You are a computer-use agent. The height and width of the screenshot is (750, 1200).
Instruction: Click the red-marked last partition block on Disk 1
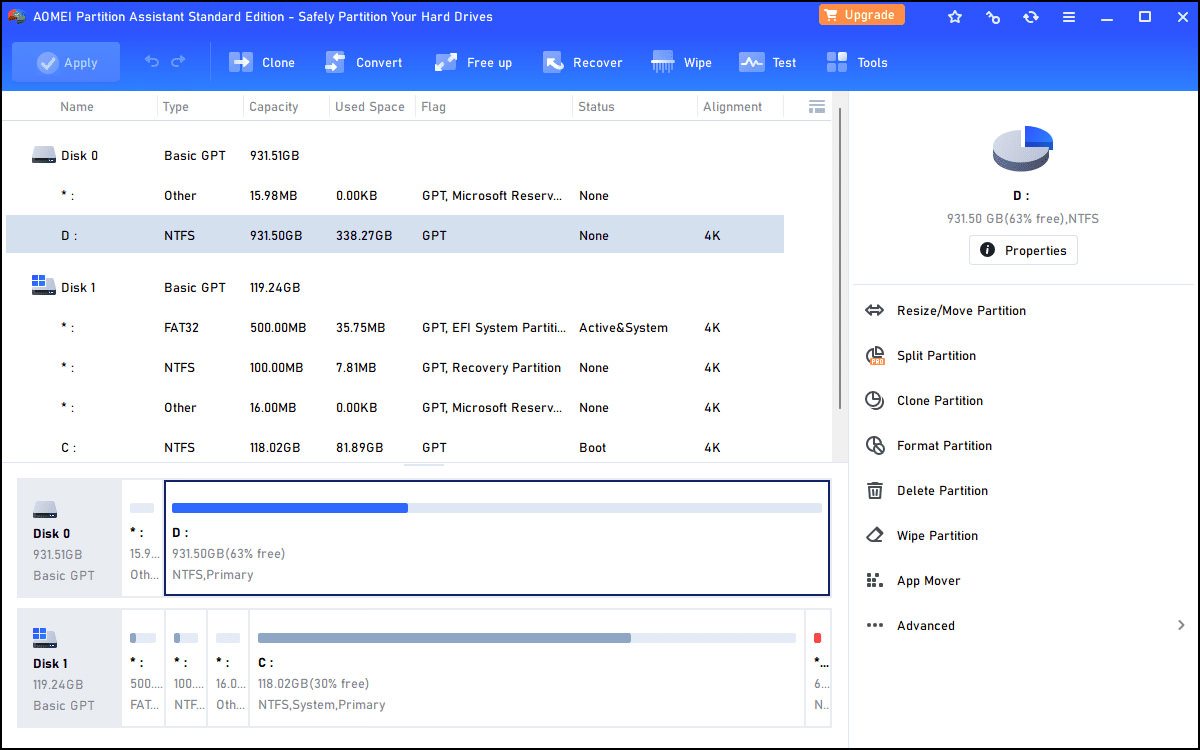[x=819, y=668]
